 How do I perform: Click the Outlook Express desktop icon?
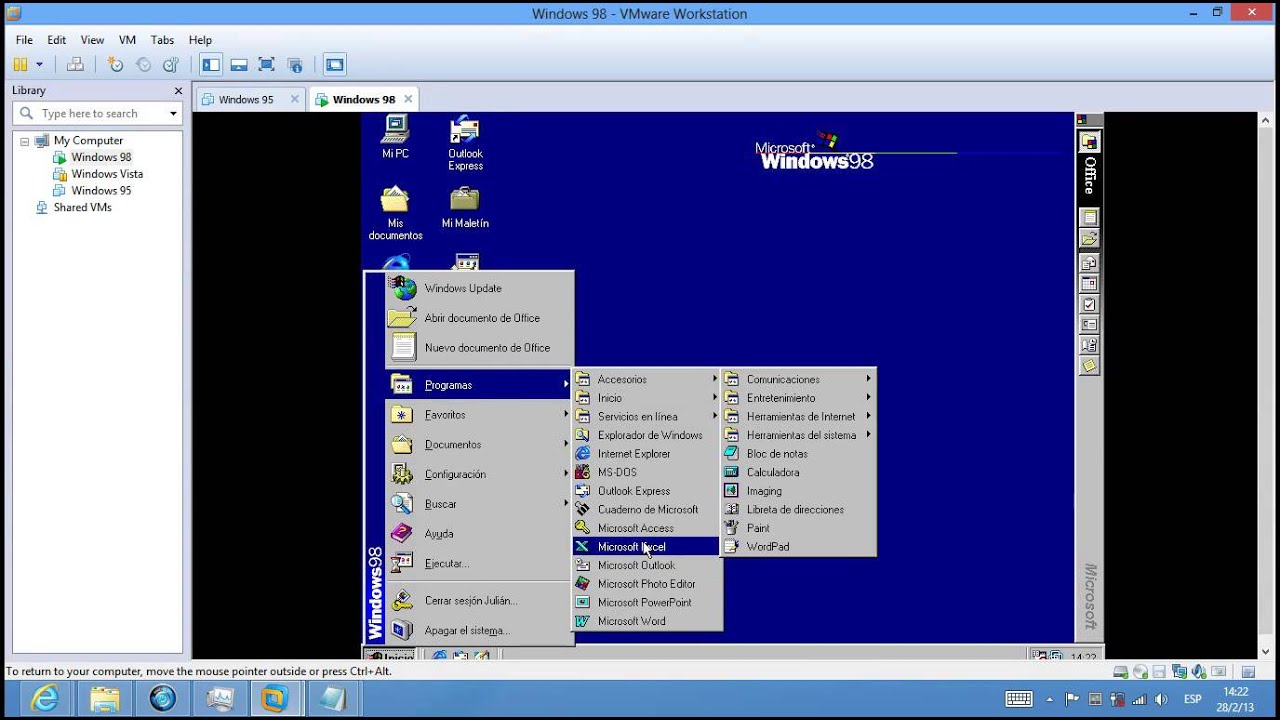point(465,143)
